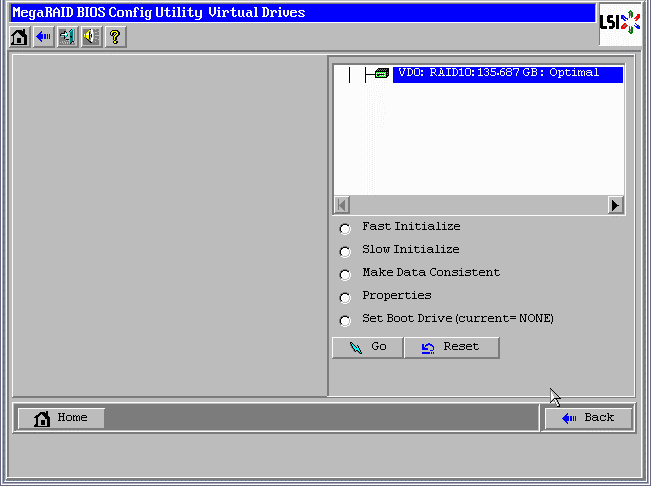Select Slow Initialize radio button

coord(345,252)
